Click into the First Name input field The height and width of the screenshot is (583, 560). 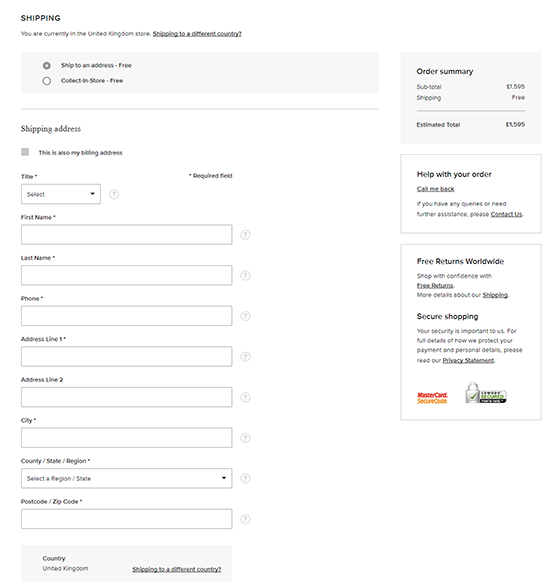(x=126, y=235)
